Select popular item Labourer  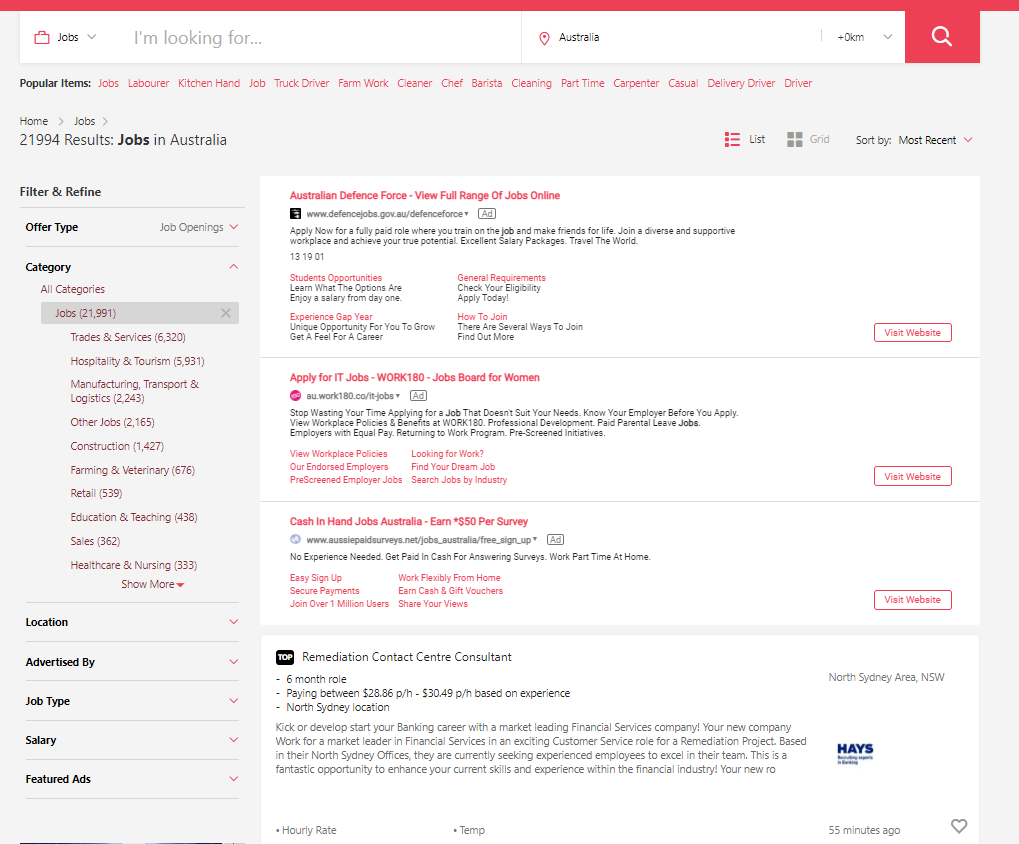(148, 83)
